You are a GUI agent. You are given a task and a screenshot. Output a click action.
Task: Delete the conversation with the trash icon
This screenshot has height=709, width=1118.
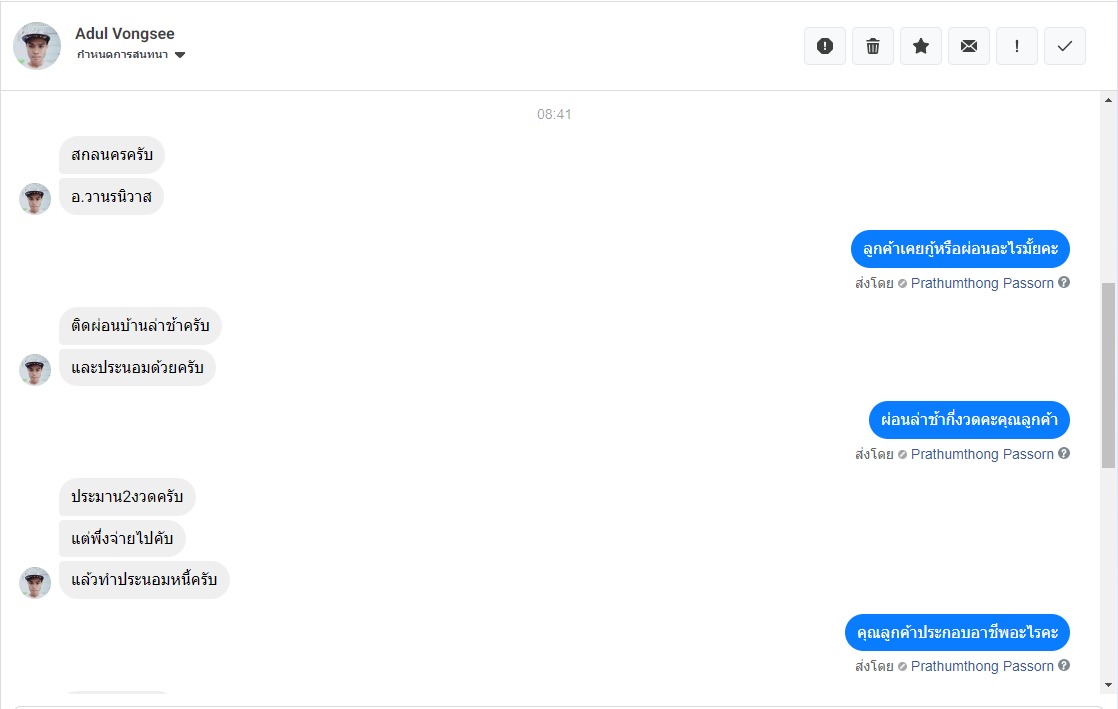pyautogui.click(x=873, y=46)
